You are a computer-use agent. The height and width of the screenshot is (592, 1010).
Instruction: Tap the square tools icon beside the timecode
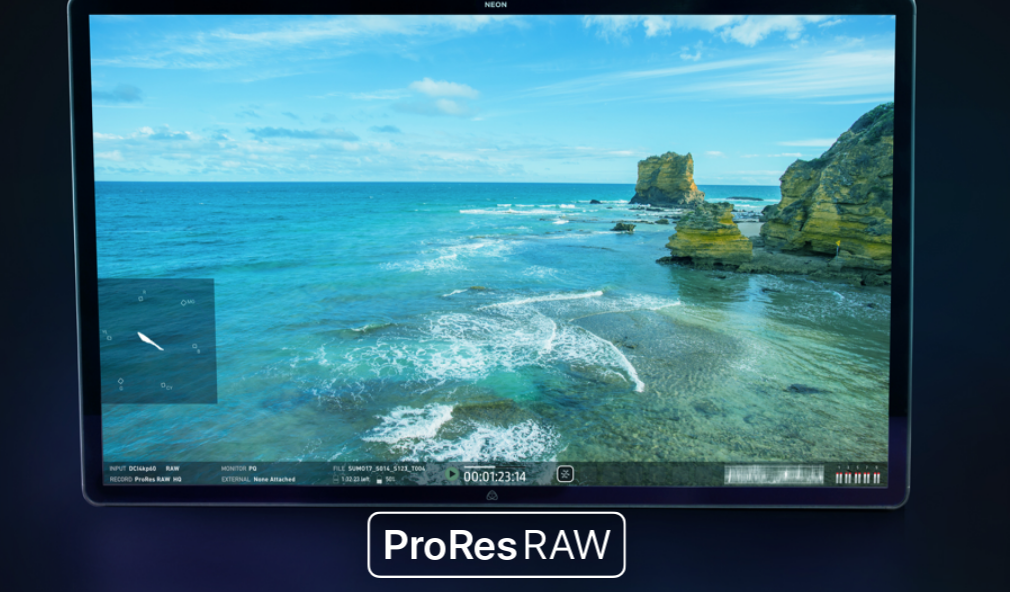pyautogui.click(x=565, y=475)
